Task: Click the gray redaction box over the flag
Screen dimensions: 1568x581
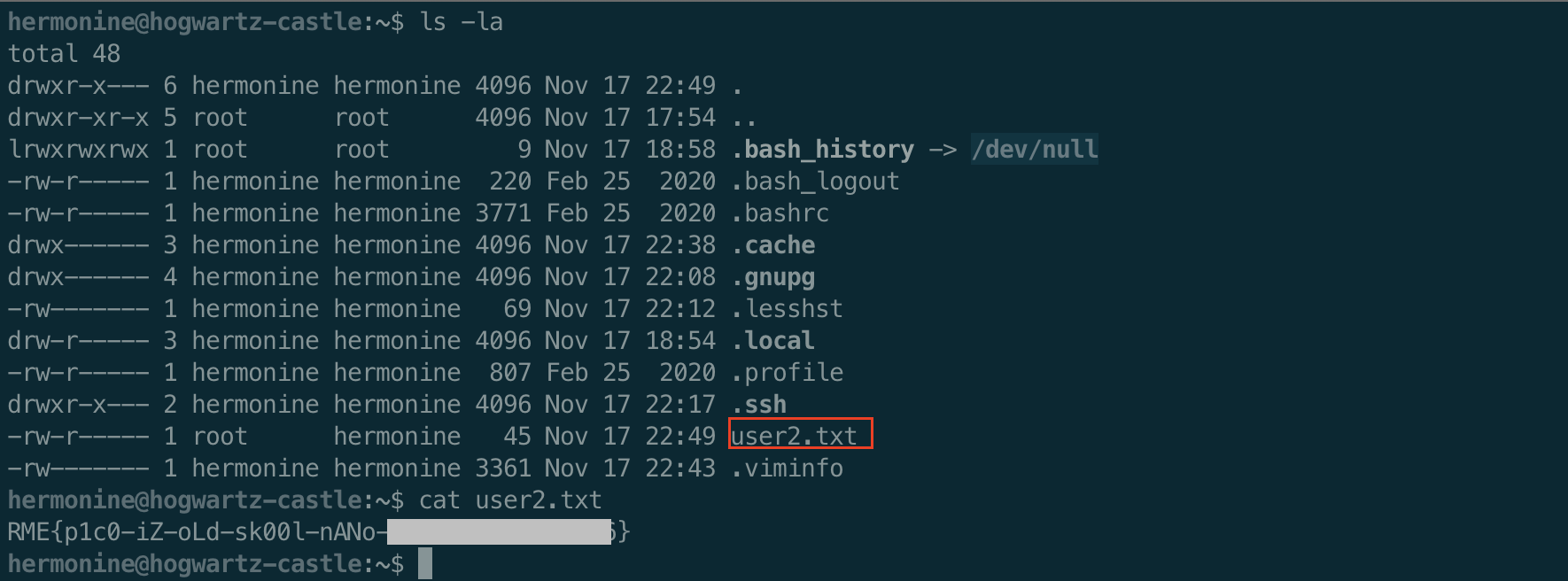Action: (500, 532)
